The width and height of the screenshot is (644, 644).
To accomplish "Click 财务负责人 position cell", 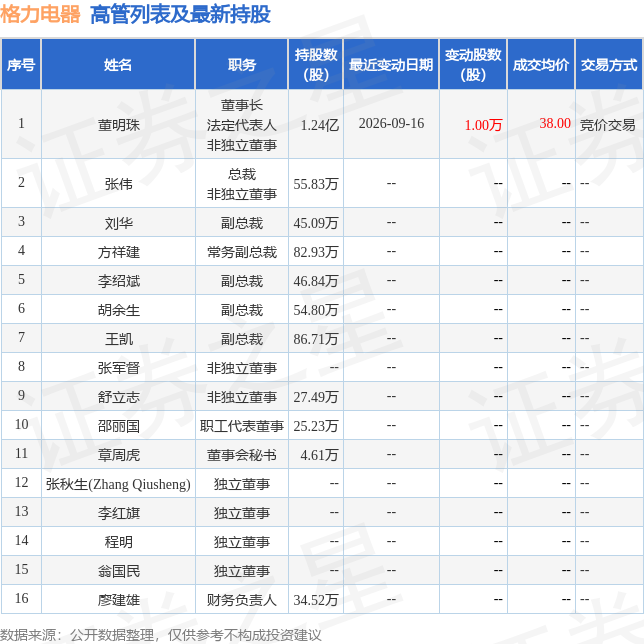I will tap(242, 600).
